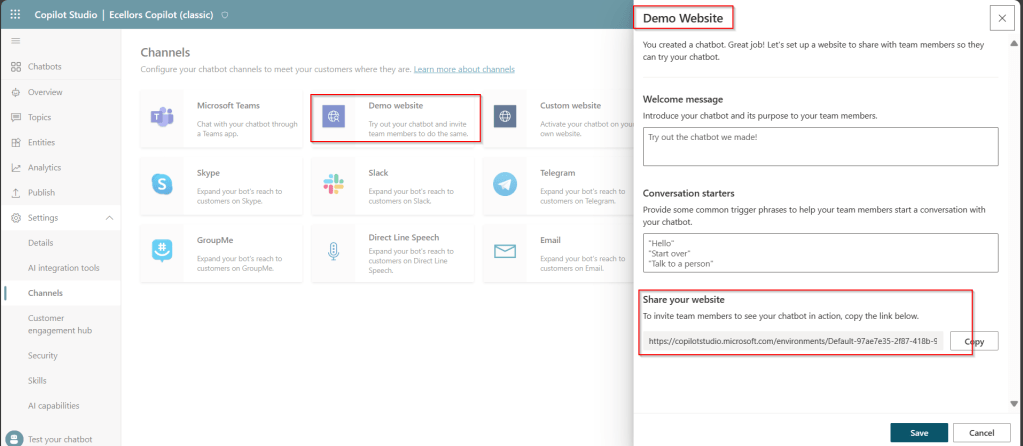Open Topics in the sidebar
The height and width of the screenshot is (446, 1023).
39,117
